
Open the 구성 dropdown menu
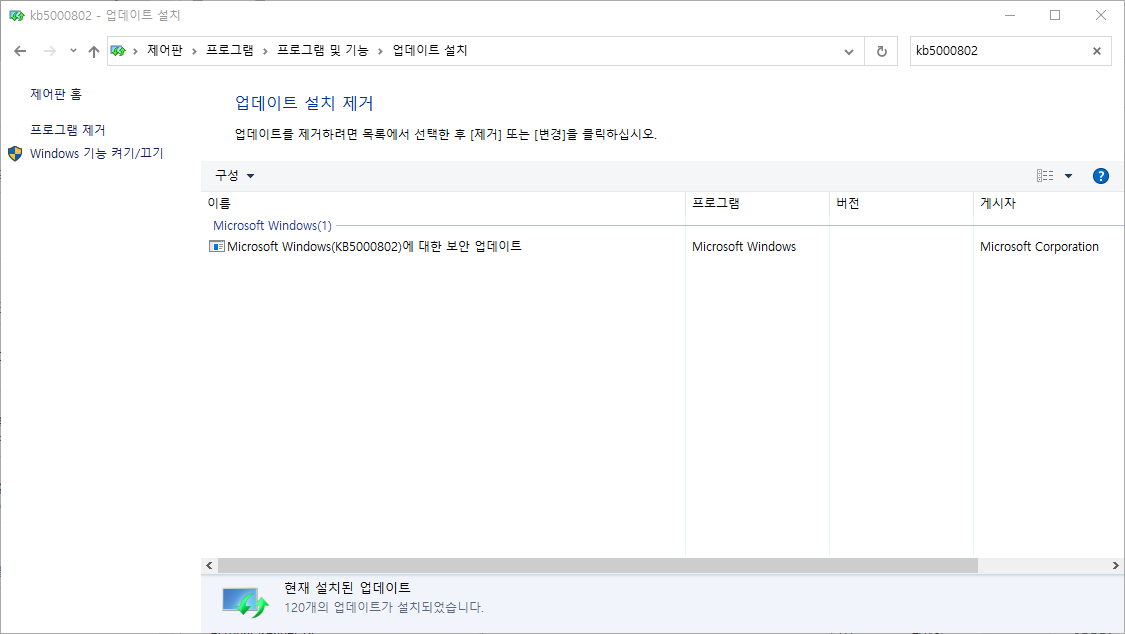pyautogui.click(x=235, y=176)
